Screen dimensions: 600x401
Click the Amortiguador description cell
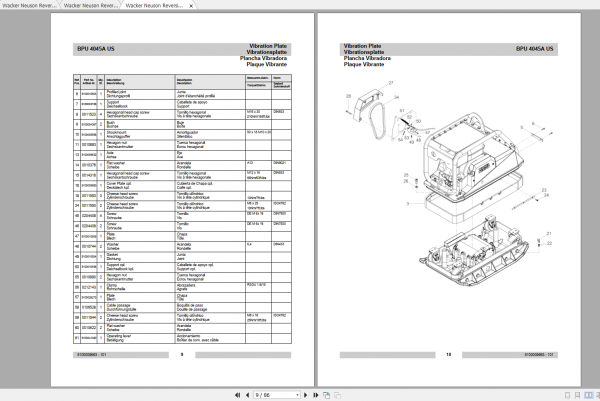(210, 135)
